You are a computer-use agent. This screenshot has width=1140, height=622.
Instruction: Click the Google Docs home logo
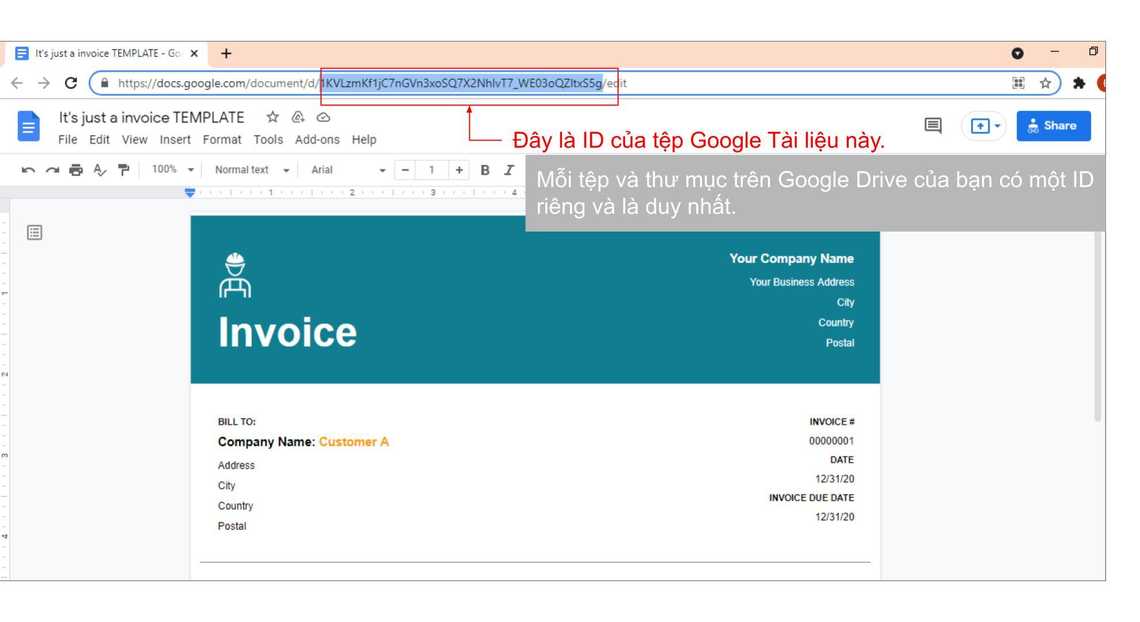click(29, 127)
